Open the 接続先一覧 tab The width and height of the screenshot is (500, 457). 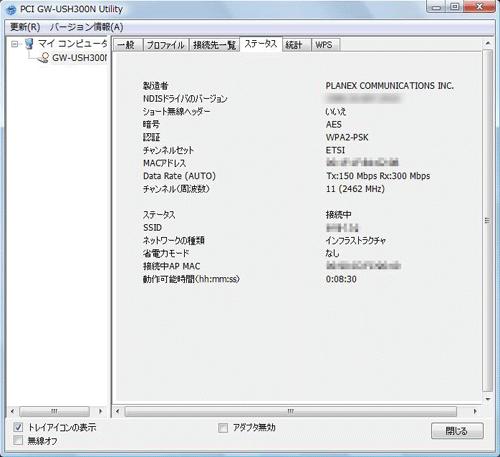click(215, 45)
